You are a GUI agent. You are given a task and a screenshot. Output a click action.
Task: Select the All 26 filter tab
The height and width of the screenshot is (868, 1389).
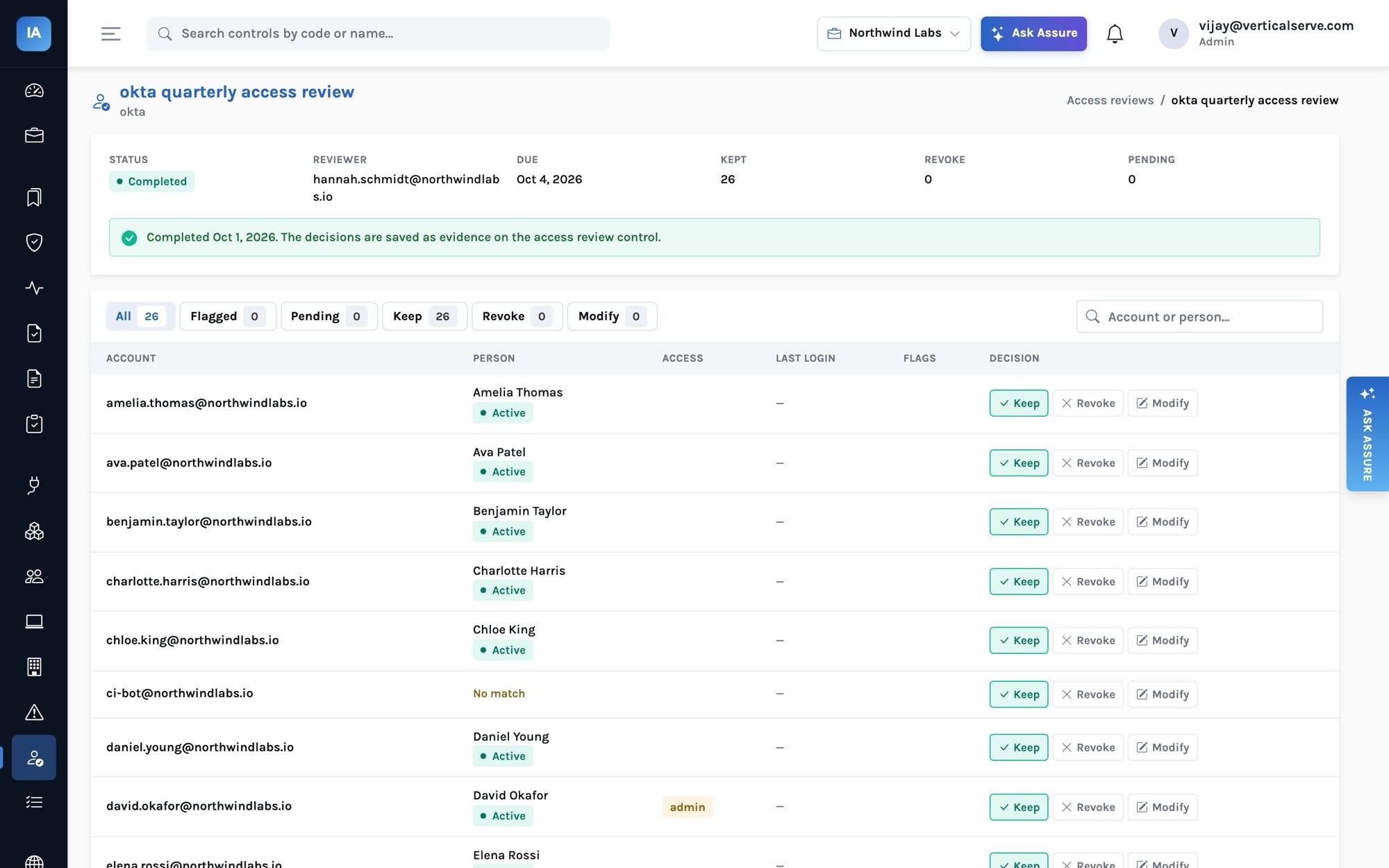click(x=140, y=317)
